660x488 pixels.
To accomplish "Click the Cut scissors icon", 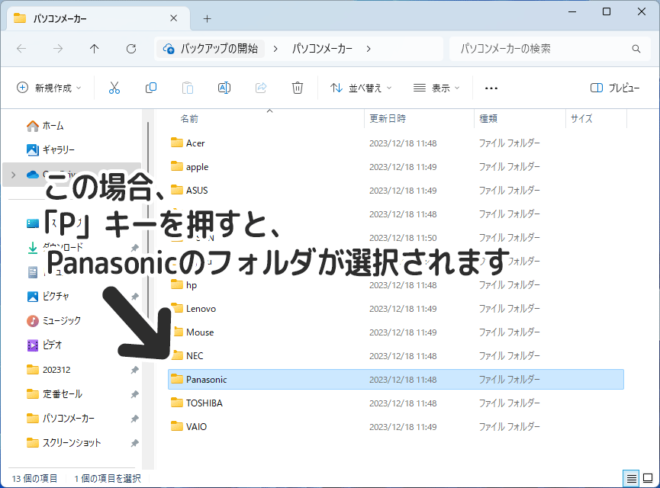I will pos(114,88).
